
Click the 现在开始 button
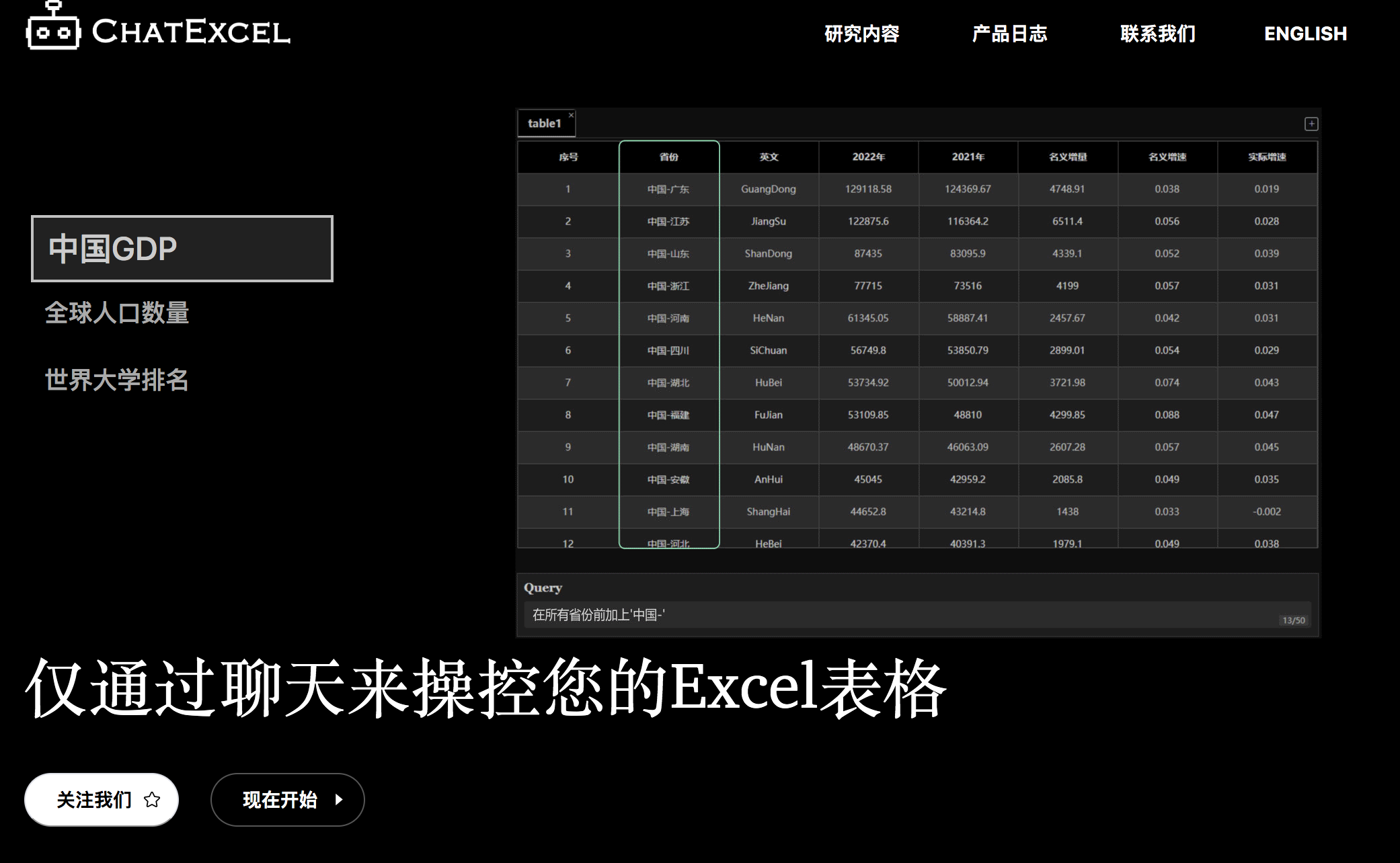[288, 800]
